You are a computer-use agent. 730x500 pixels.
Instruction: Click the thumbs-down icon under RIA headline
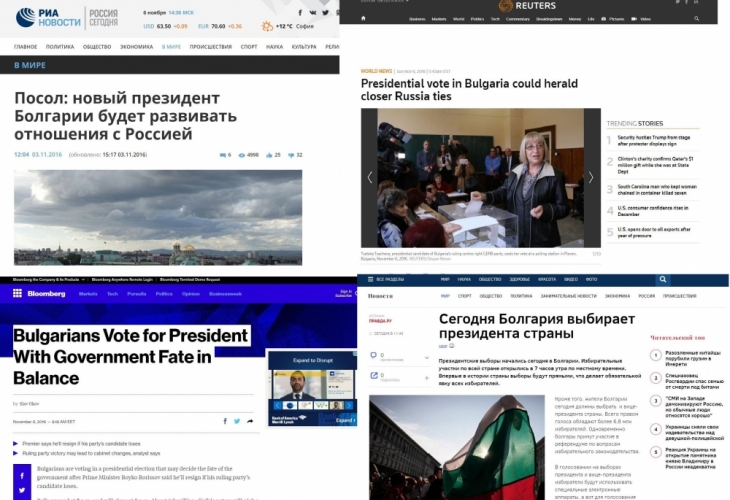click(x=291, y=155)
